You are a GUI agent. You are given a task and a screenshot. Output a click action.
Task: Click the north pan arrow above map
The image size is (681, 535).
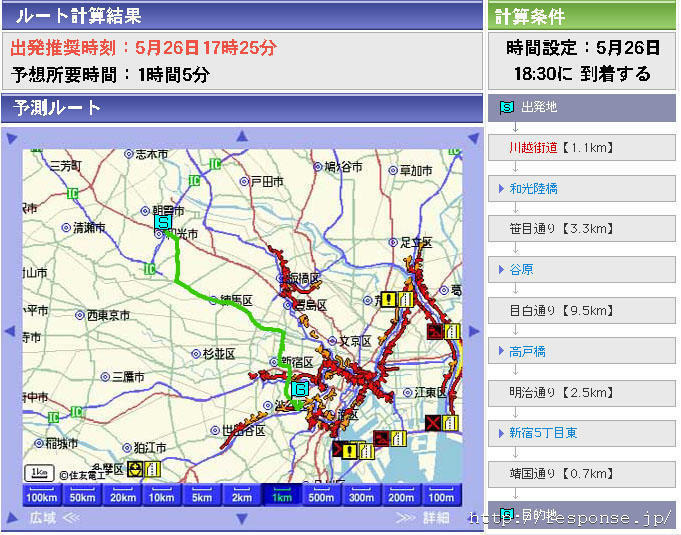242,137
